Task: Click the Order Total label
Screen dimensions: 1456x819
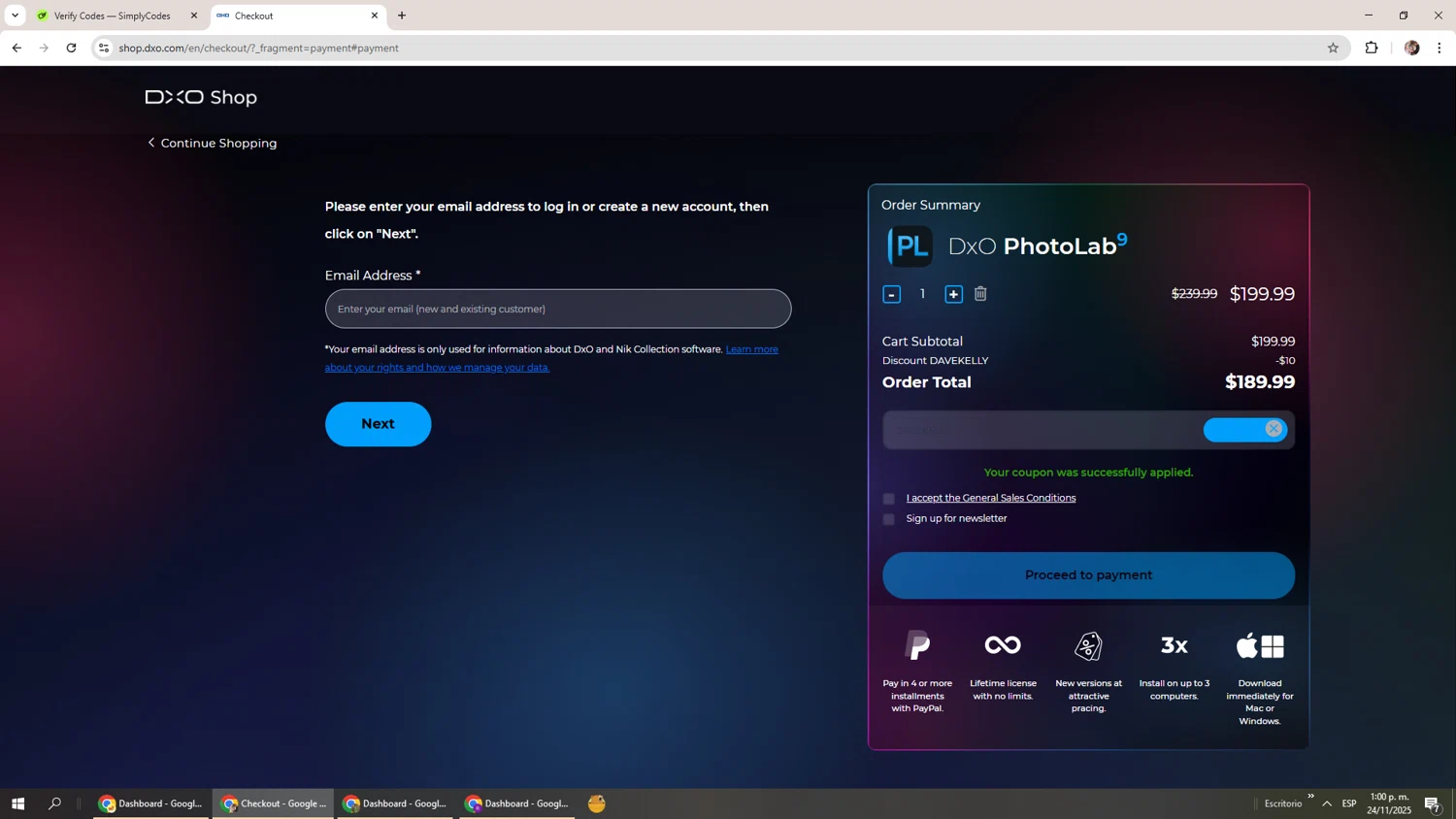Action: point(927,382)
